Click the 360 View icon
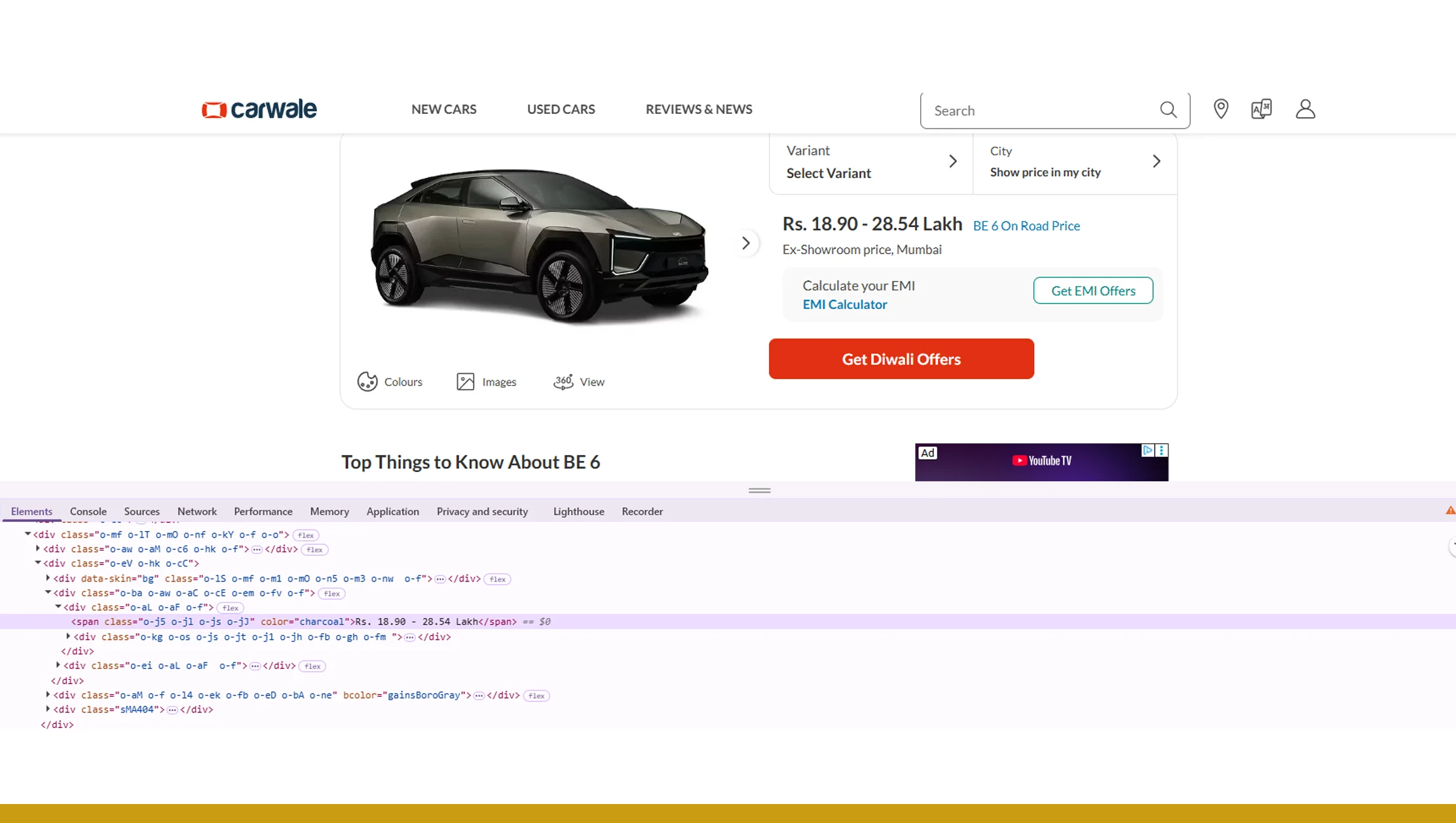Viewport: 1456px width, 823px height. tap(563, 381)
